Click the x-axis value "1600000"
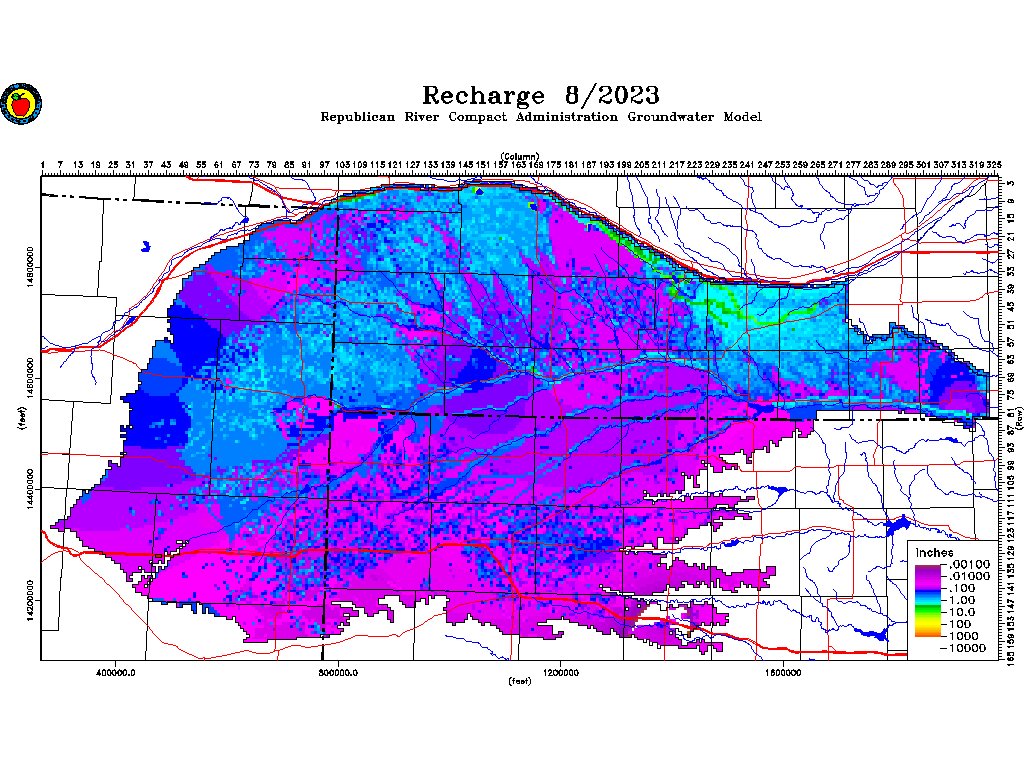This screenshot has height=768, width=1024. (x=782, y=673)
